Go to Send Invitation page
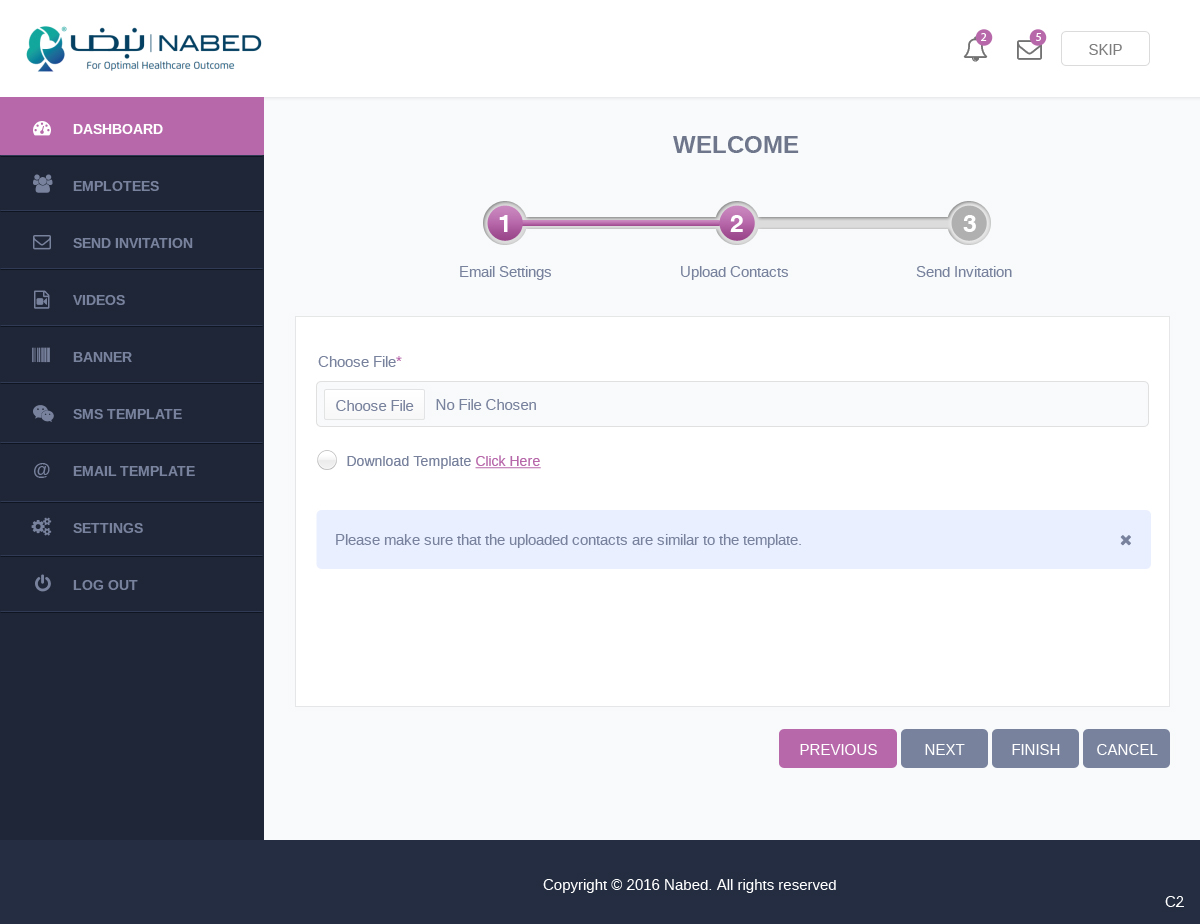The height and width of the screenshot is (924, 1200). (132, 242)
